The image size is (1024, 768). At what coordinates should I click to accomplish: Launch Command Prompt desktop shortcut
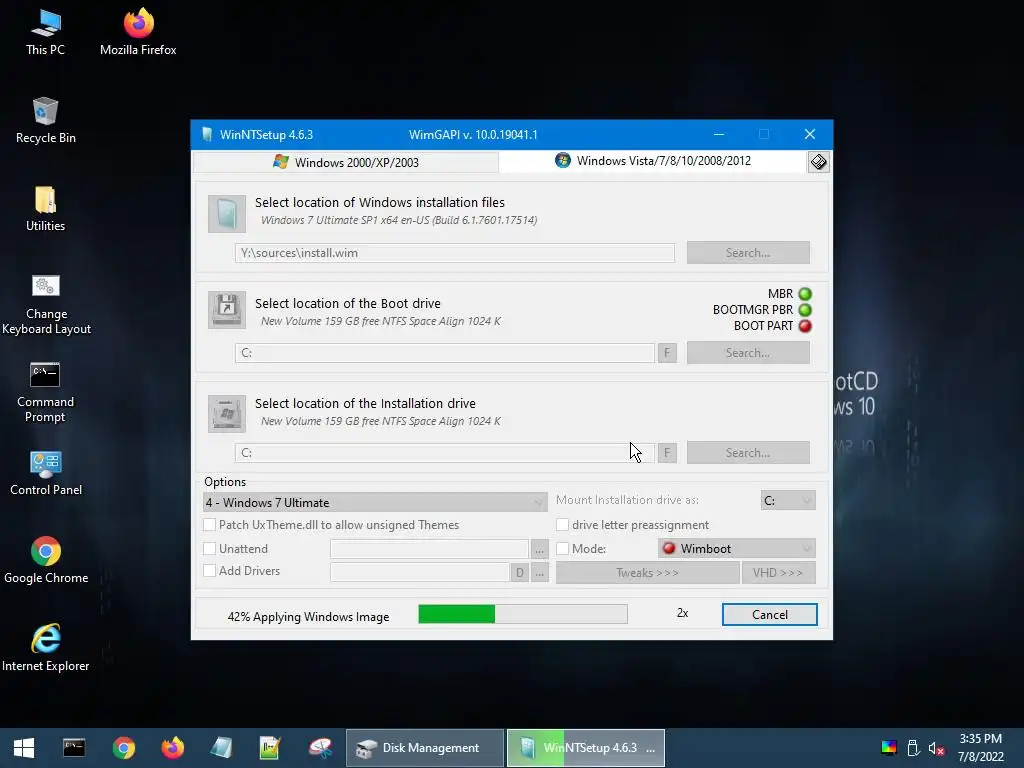click(46, 392)
